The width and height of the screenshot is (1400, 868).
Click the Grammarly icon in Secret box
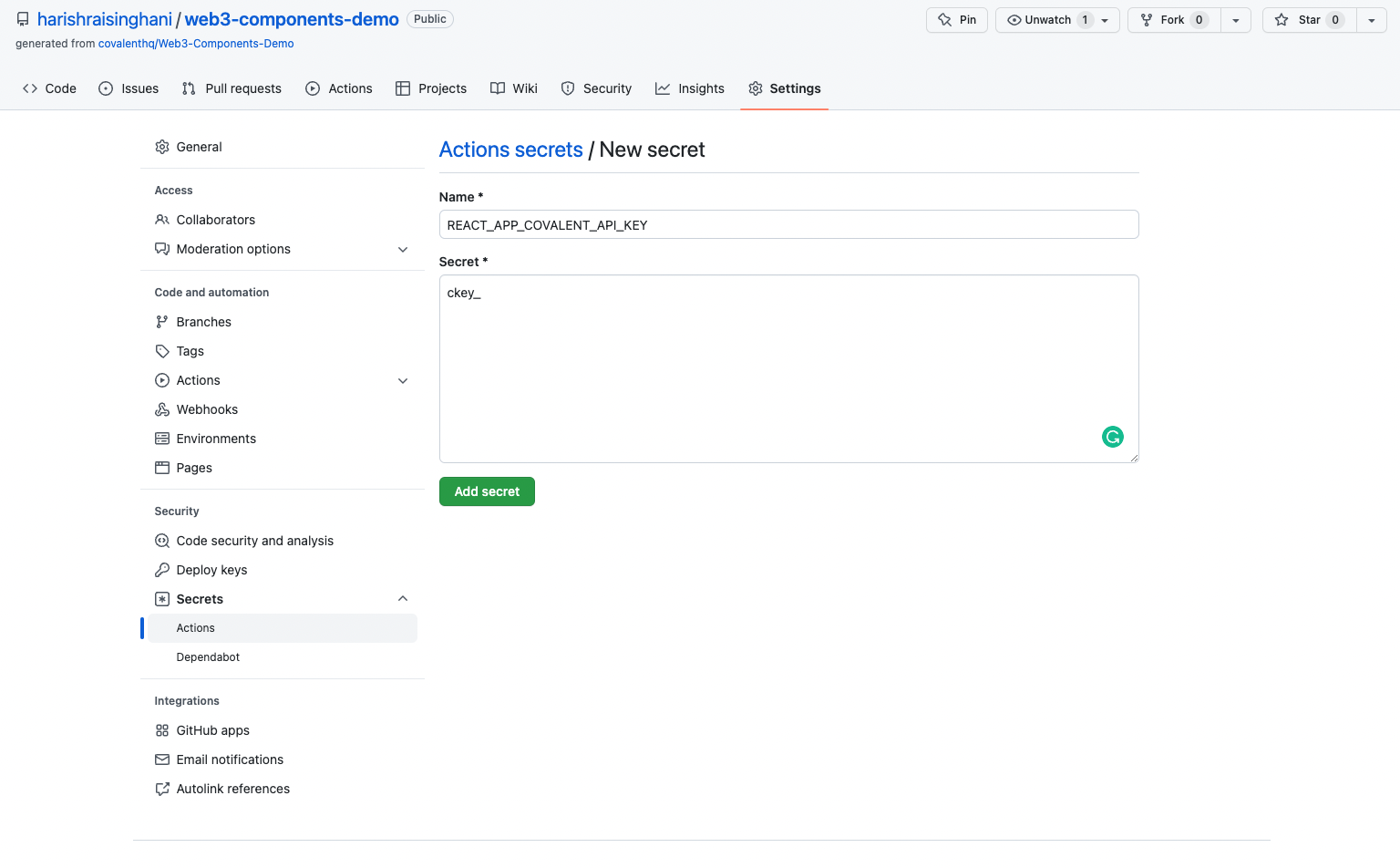click(1112, 437)
